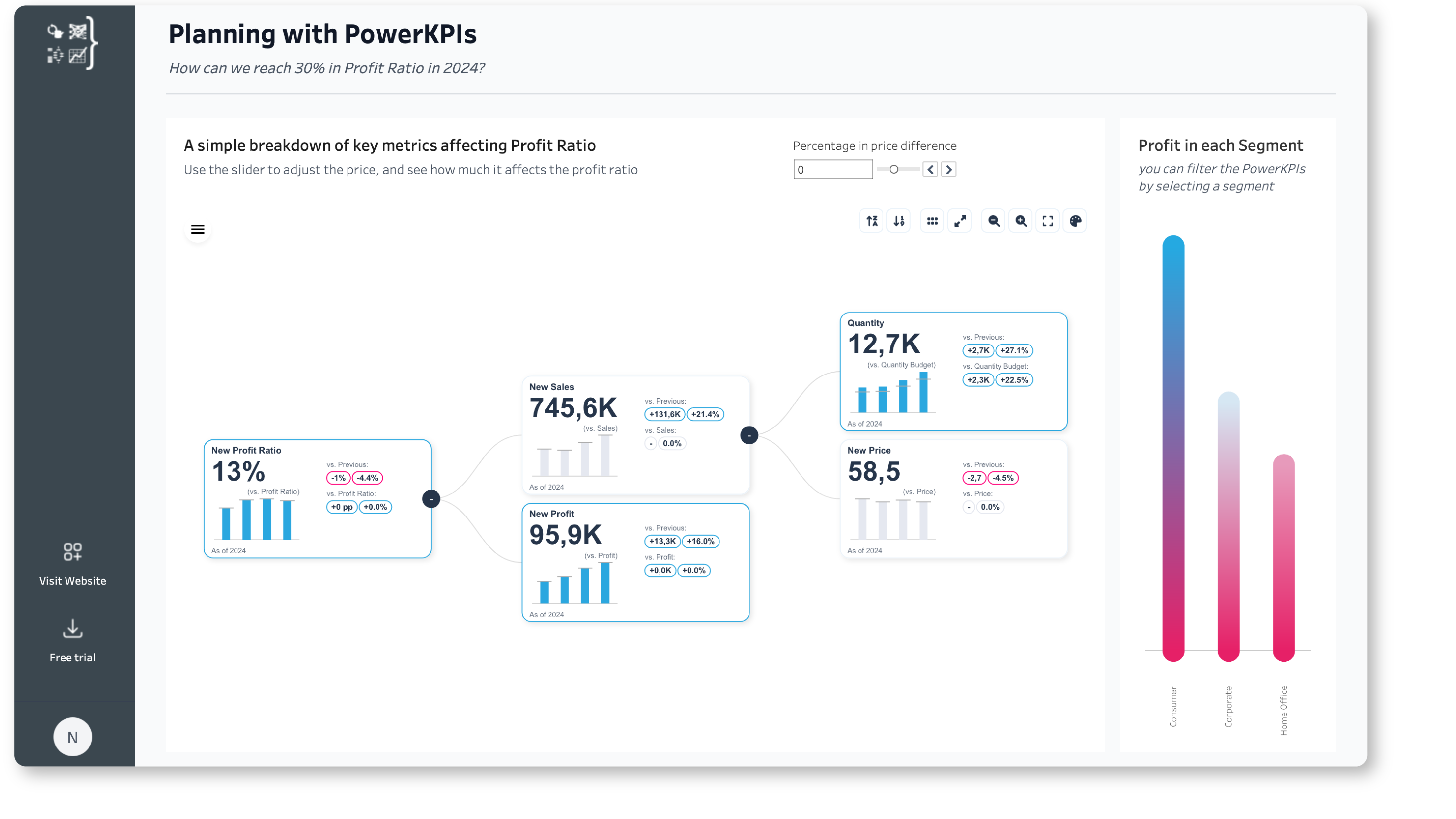This screenshot has height=819, width=1456.
Task: Click the price difference slider handle
Action: coord(894,170)
